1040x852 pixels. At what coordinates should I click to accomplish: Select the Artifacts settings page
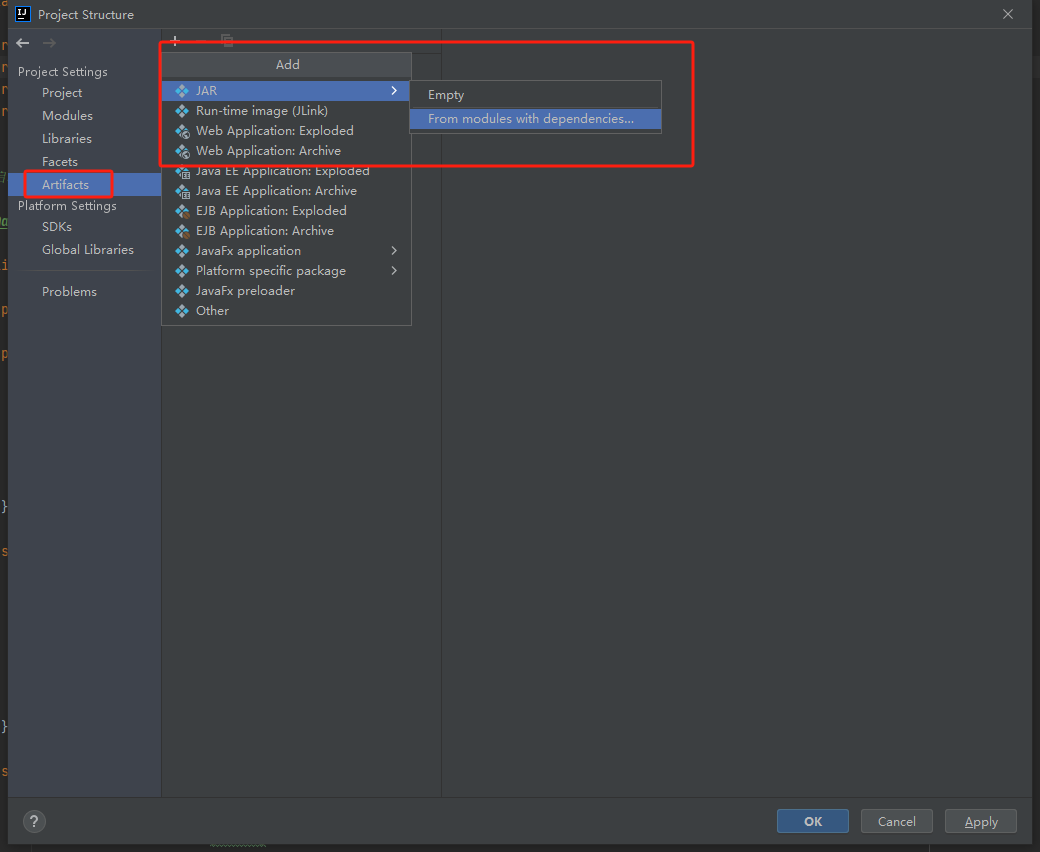(84, 184)
